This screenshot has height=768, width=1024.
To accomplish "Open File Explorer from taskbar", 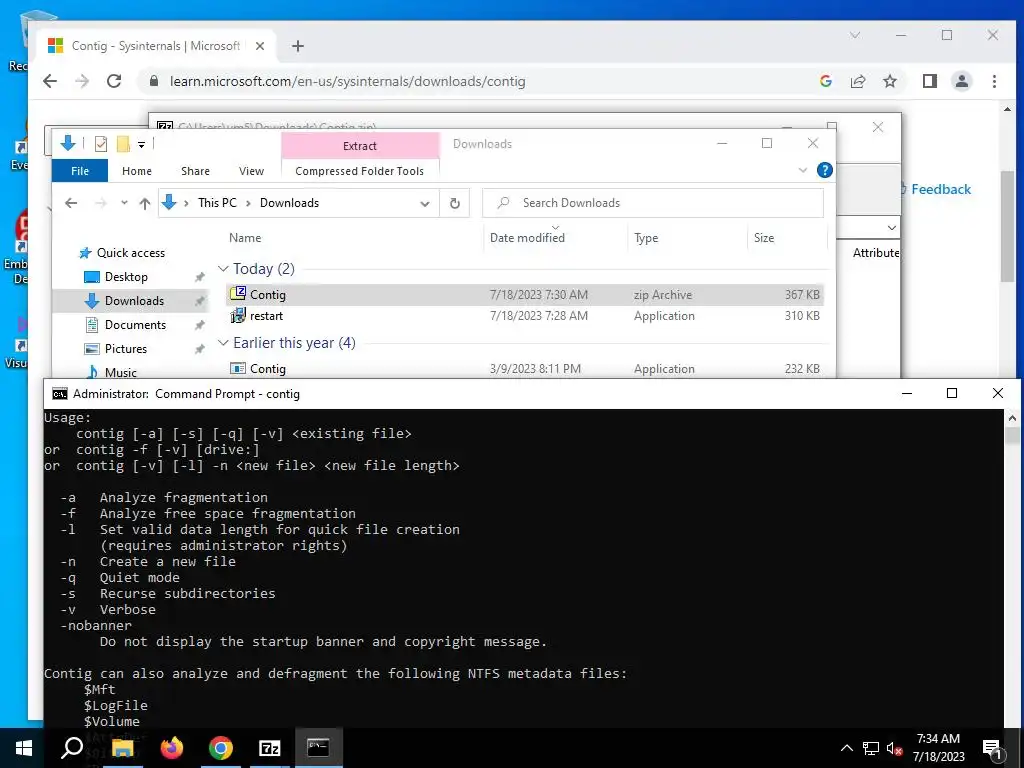I will tap(122, 748).
